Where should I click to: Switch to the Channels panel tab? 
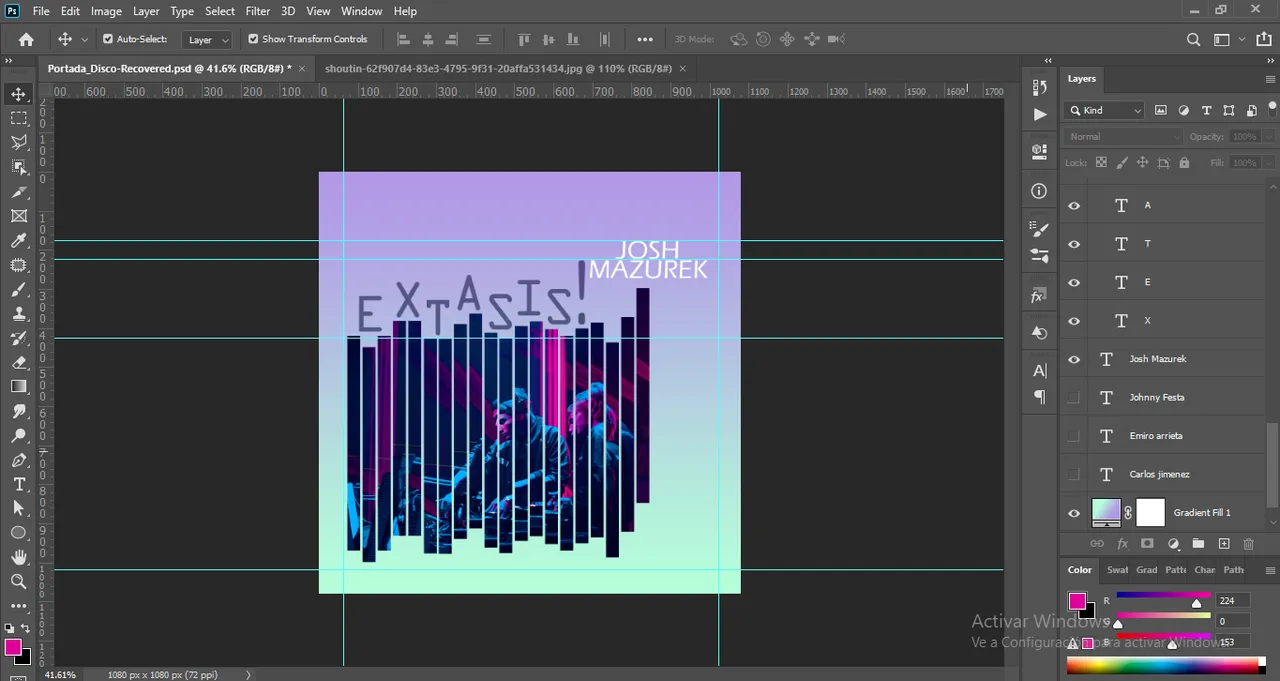[1205, 570]
